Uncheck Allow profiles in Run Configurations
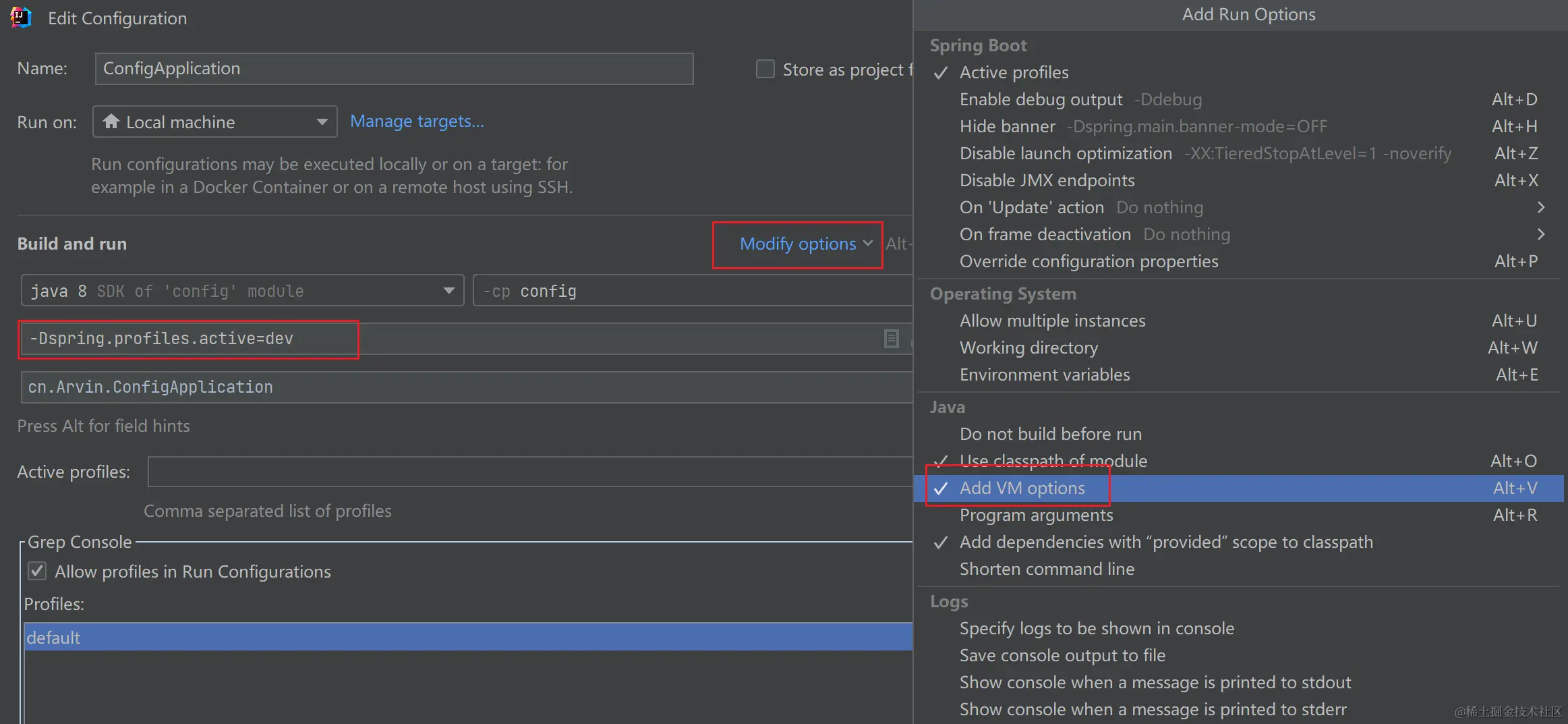 37,572
